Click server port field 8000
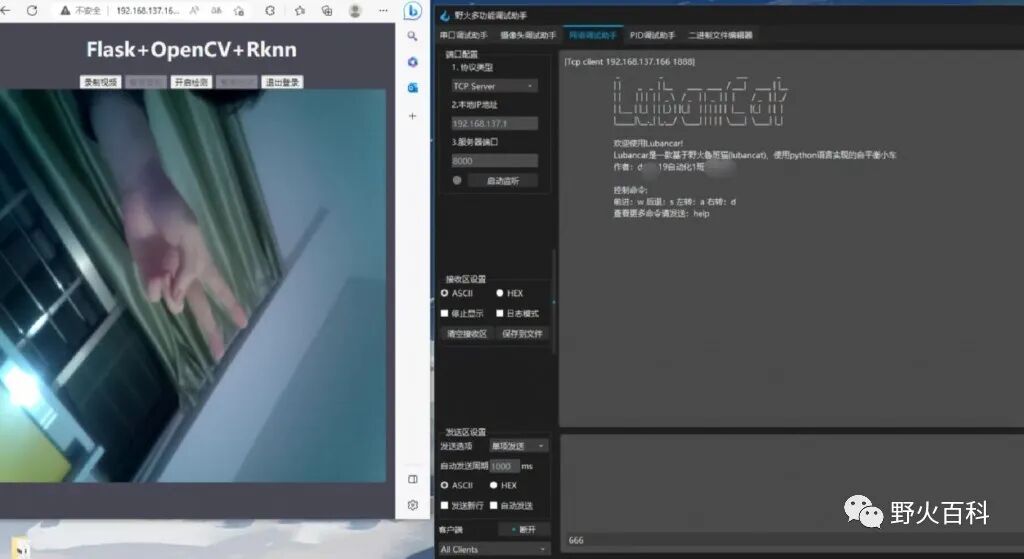1024x559 pixels. [494, 161]
